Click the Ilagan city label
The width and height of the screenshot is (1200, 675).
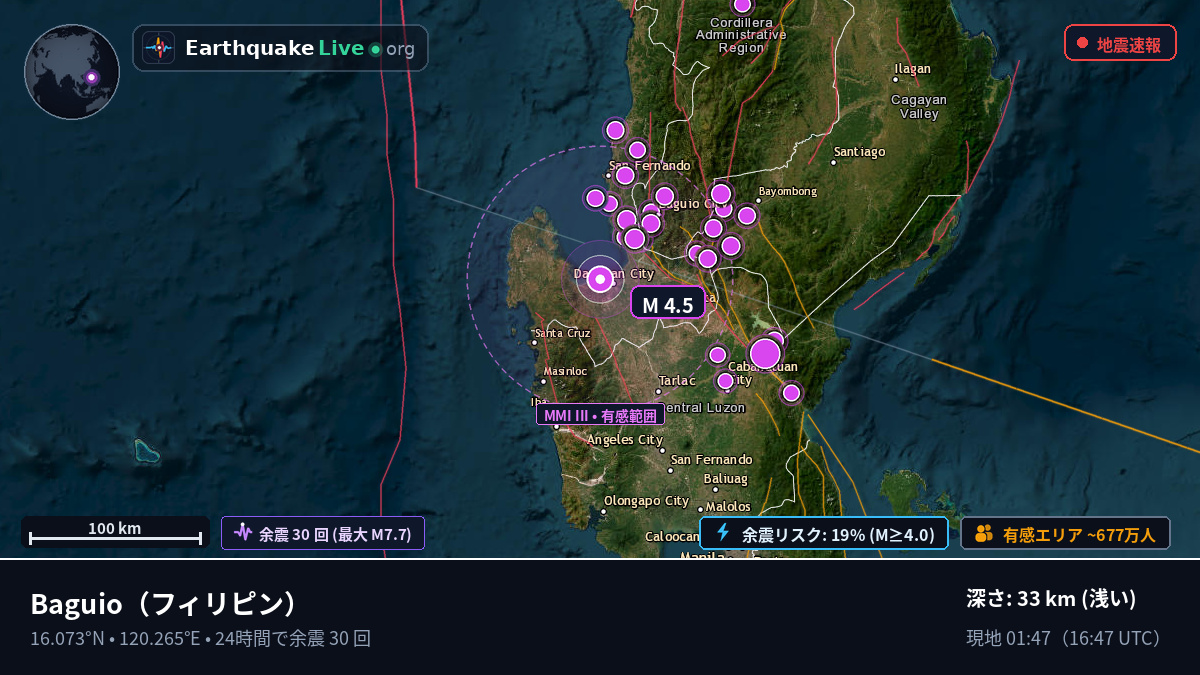click(912, 69)
